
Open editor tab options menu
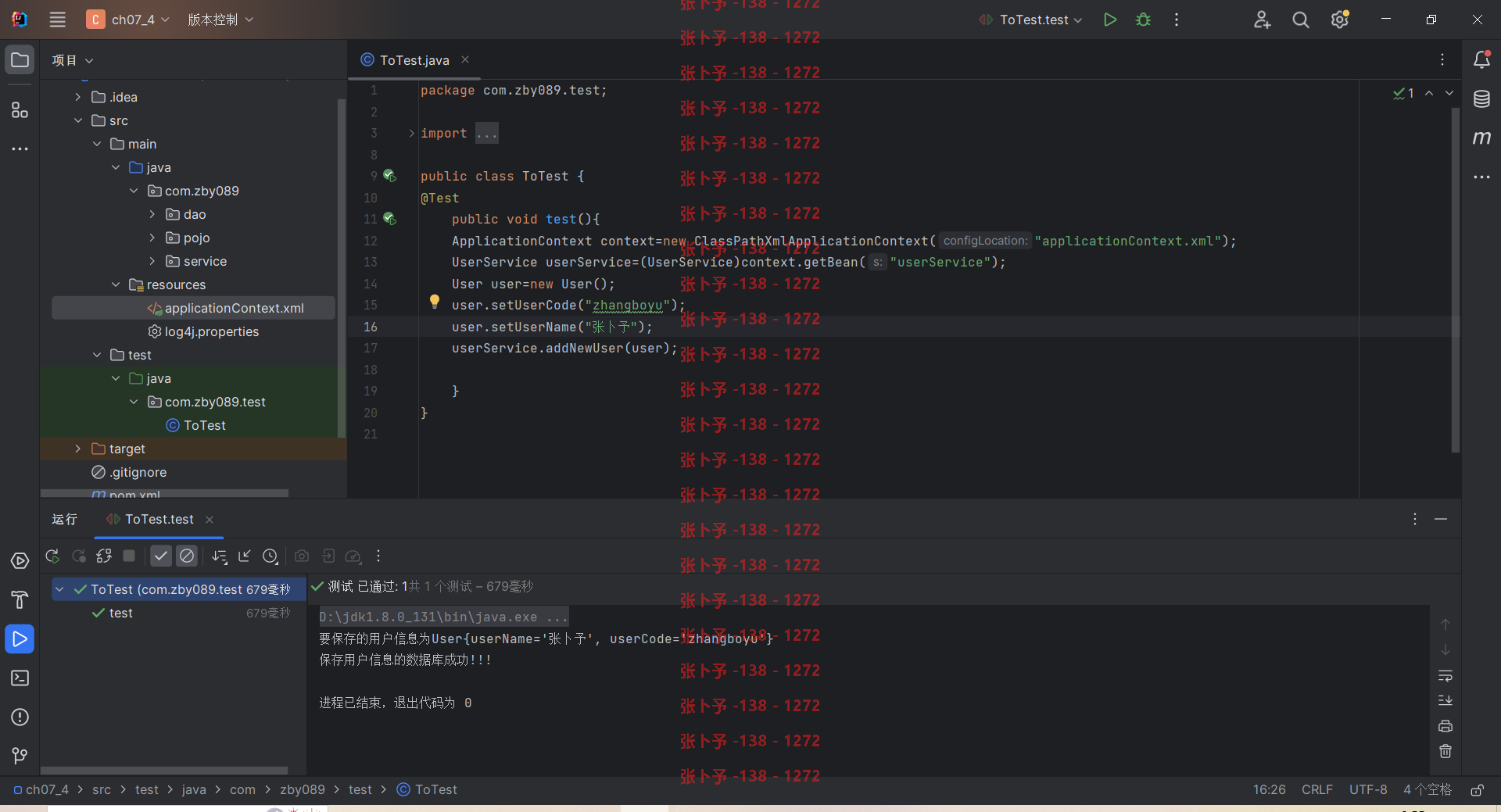pyautogui.click(x=1442, y=59)
